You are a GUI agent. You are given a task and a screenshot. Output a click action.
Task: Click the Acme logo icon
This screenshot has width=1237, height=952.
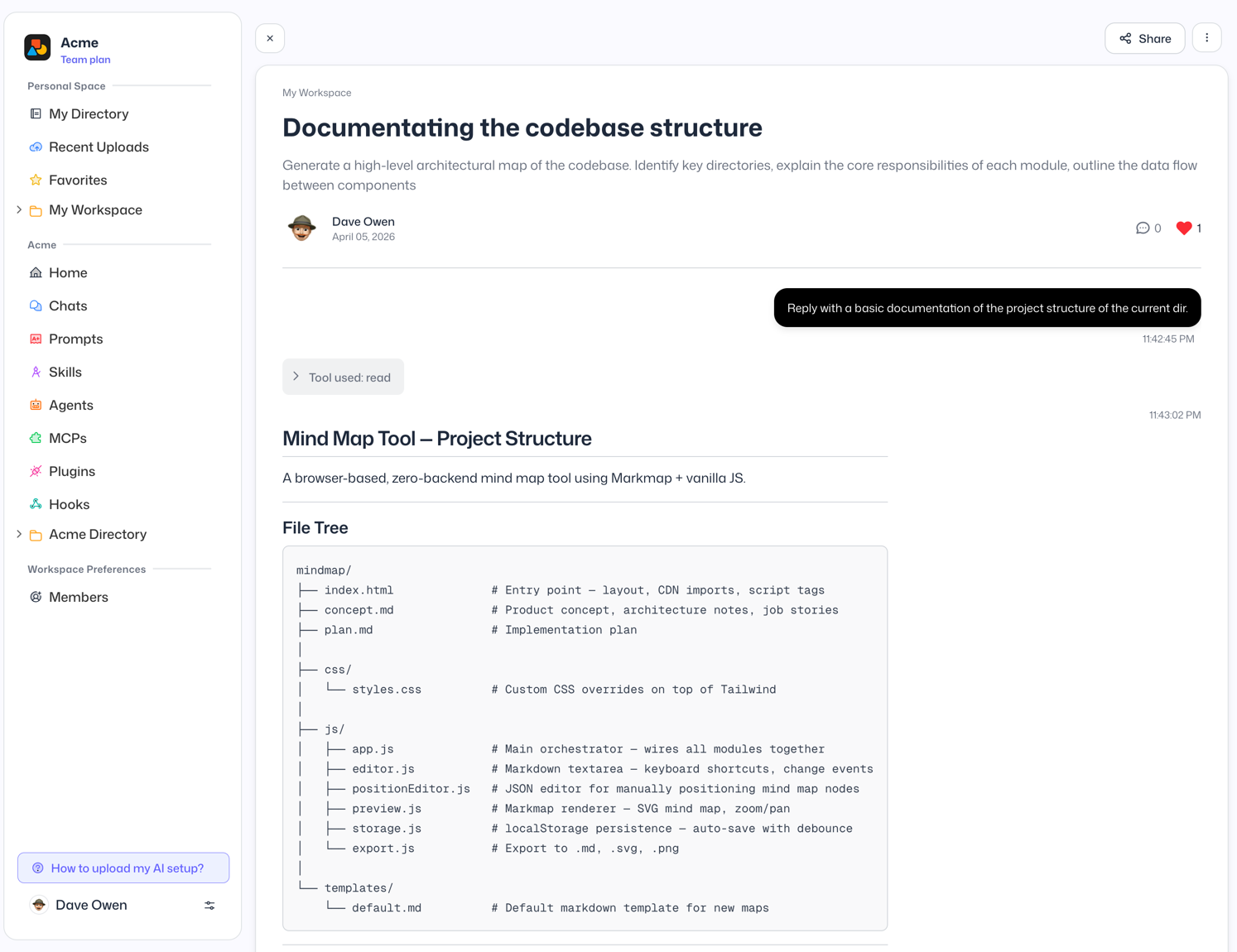[37, 48]
